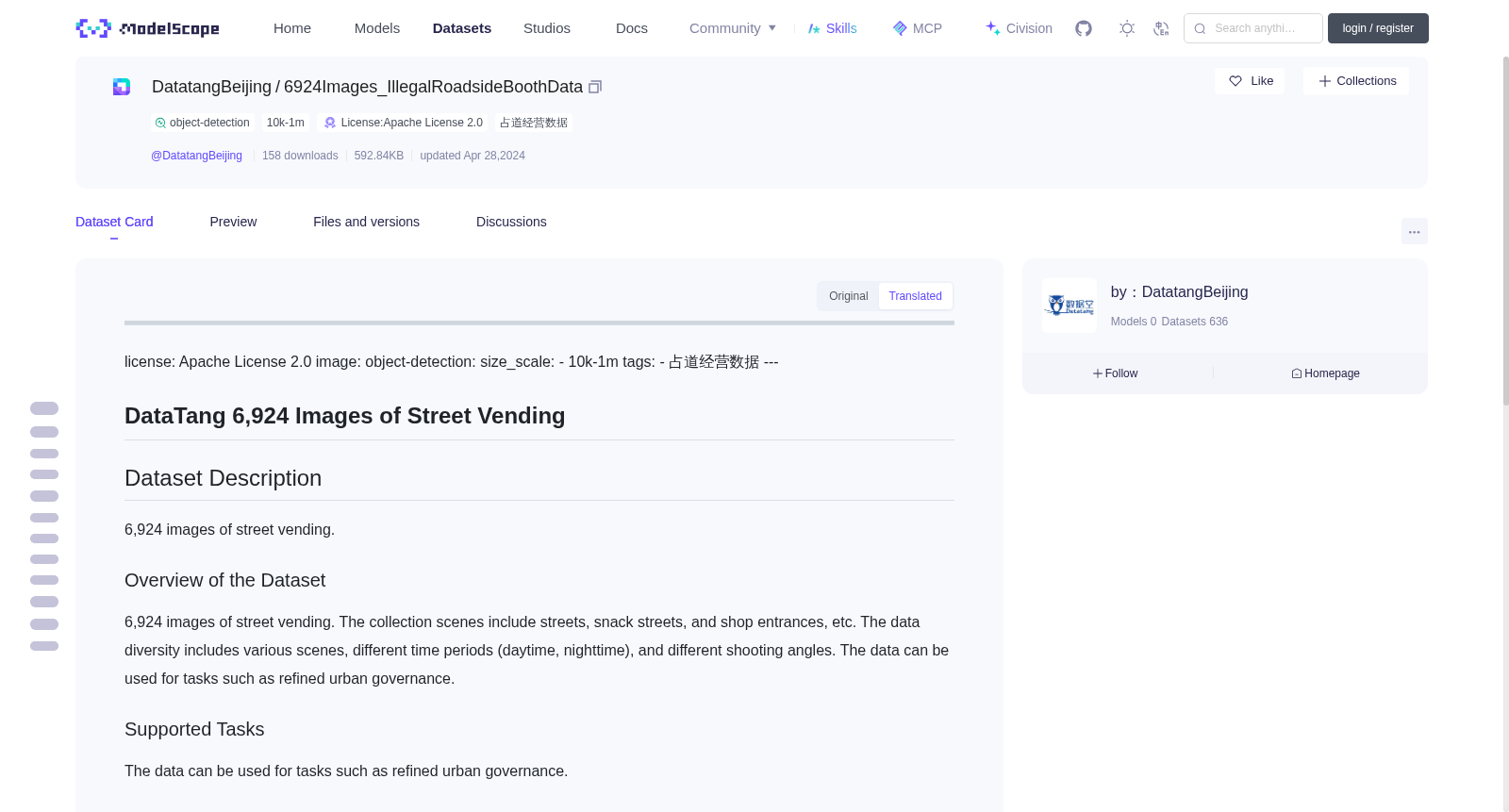This screenshot has height=812, width=1509.
Task: Click the object-detection tag
Action: point(203,123)
